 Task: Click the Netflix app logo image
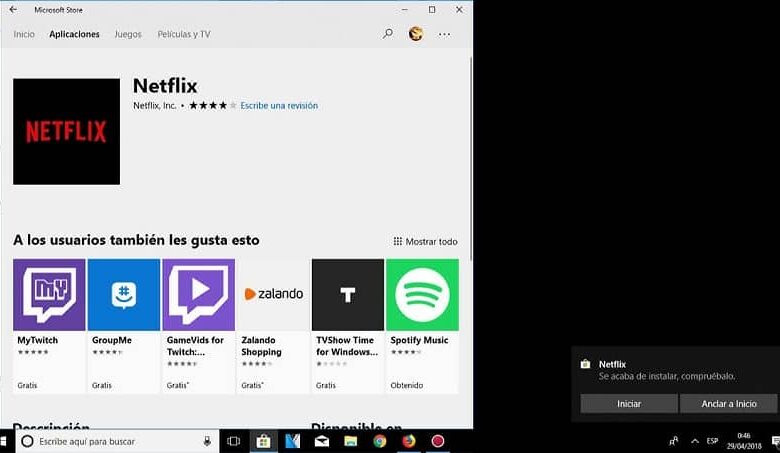click(x=67, y=131)
